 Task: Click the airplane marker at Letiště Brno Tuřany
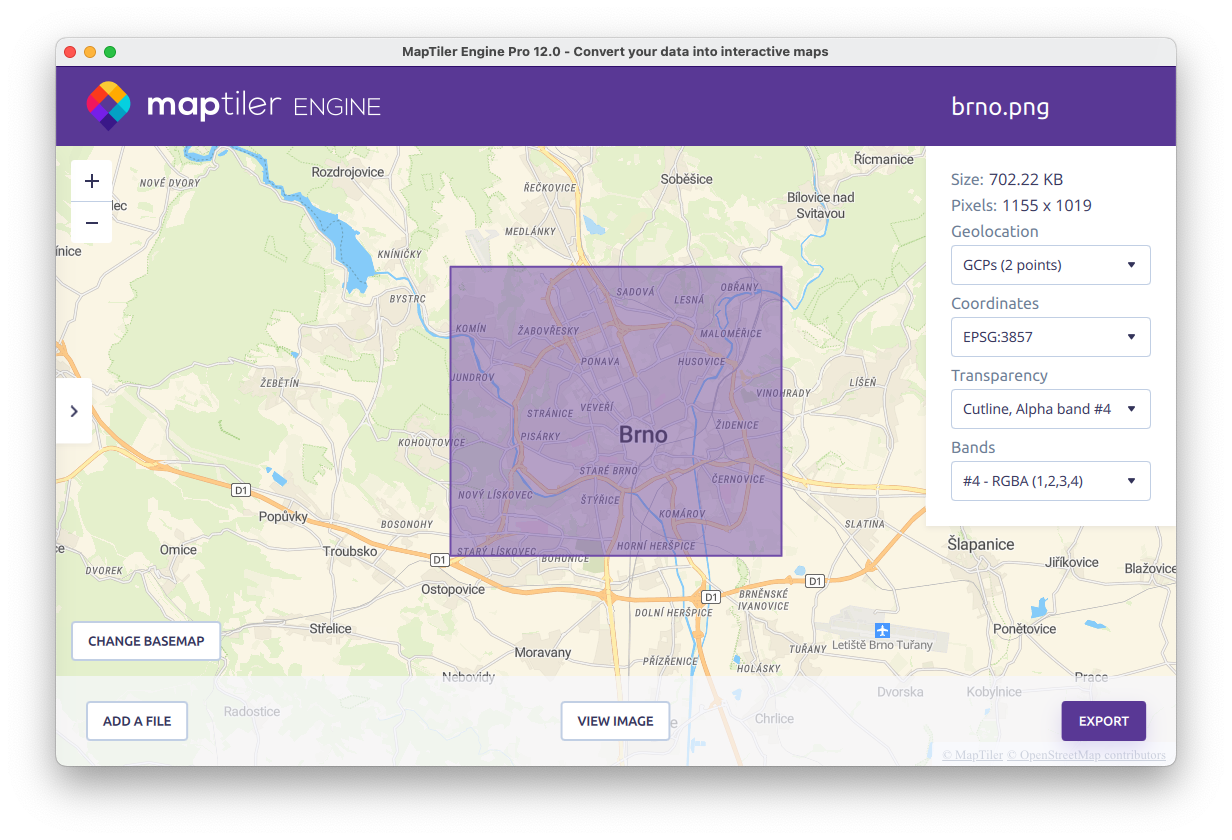click(881, 630)
